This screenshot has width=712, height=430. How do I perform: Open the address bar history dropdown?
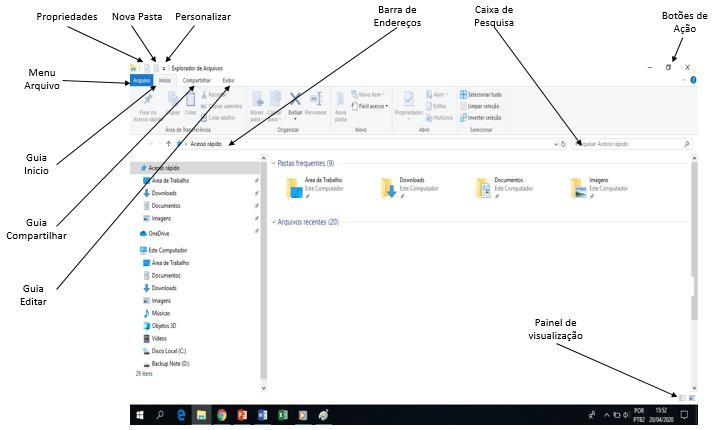pyautogui.click(x=556, y=144)
